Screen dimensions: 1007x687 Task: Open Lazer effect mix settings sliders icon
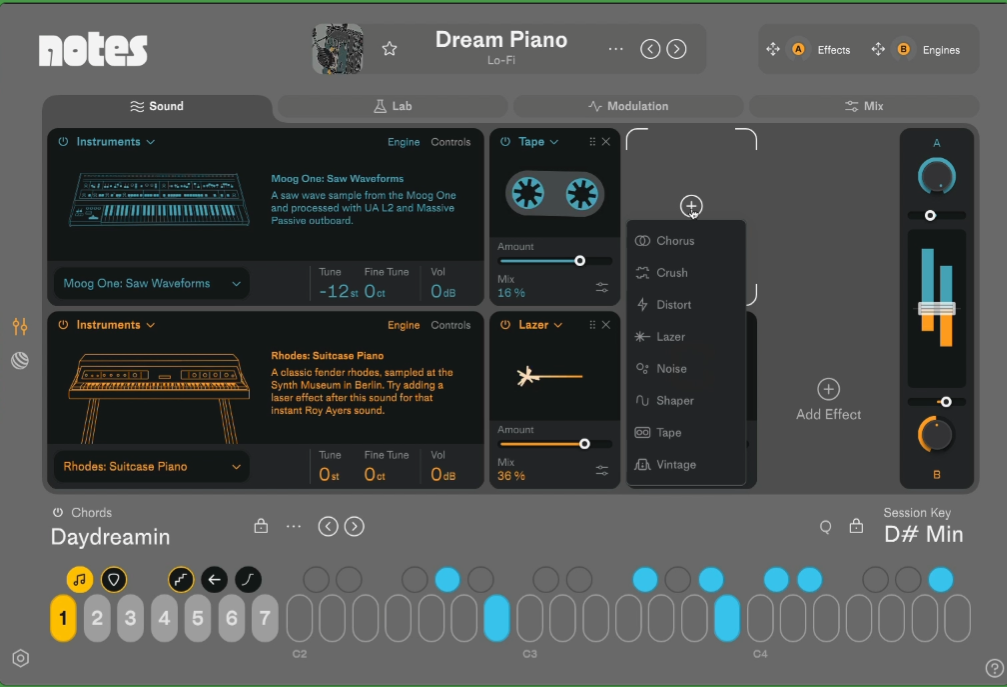pos(602,471)
